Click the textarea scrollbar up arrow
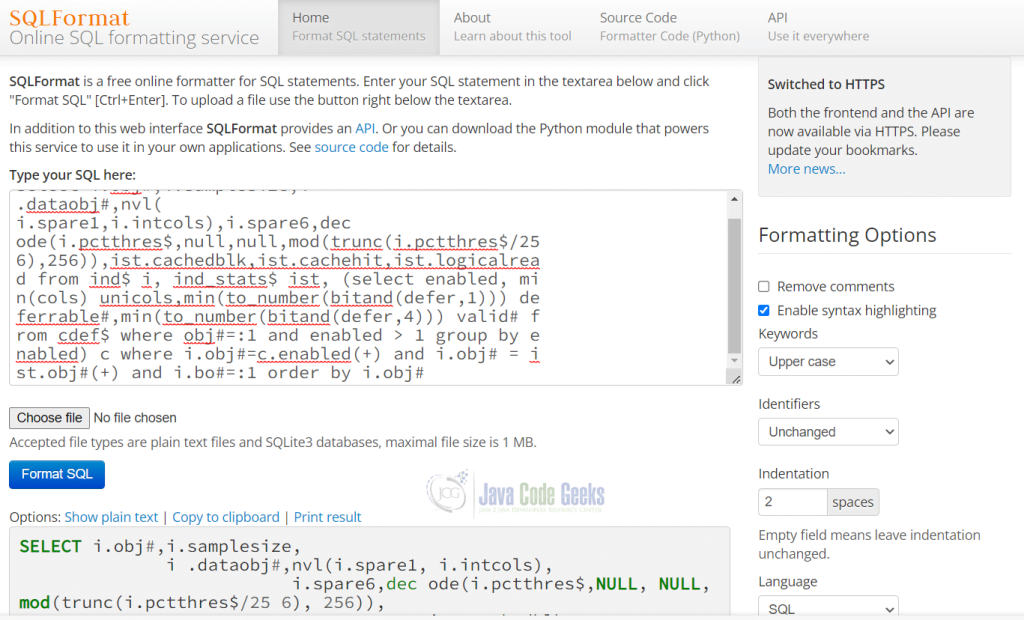 point(734,199)
